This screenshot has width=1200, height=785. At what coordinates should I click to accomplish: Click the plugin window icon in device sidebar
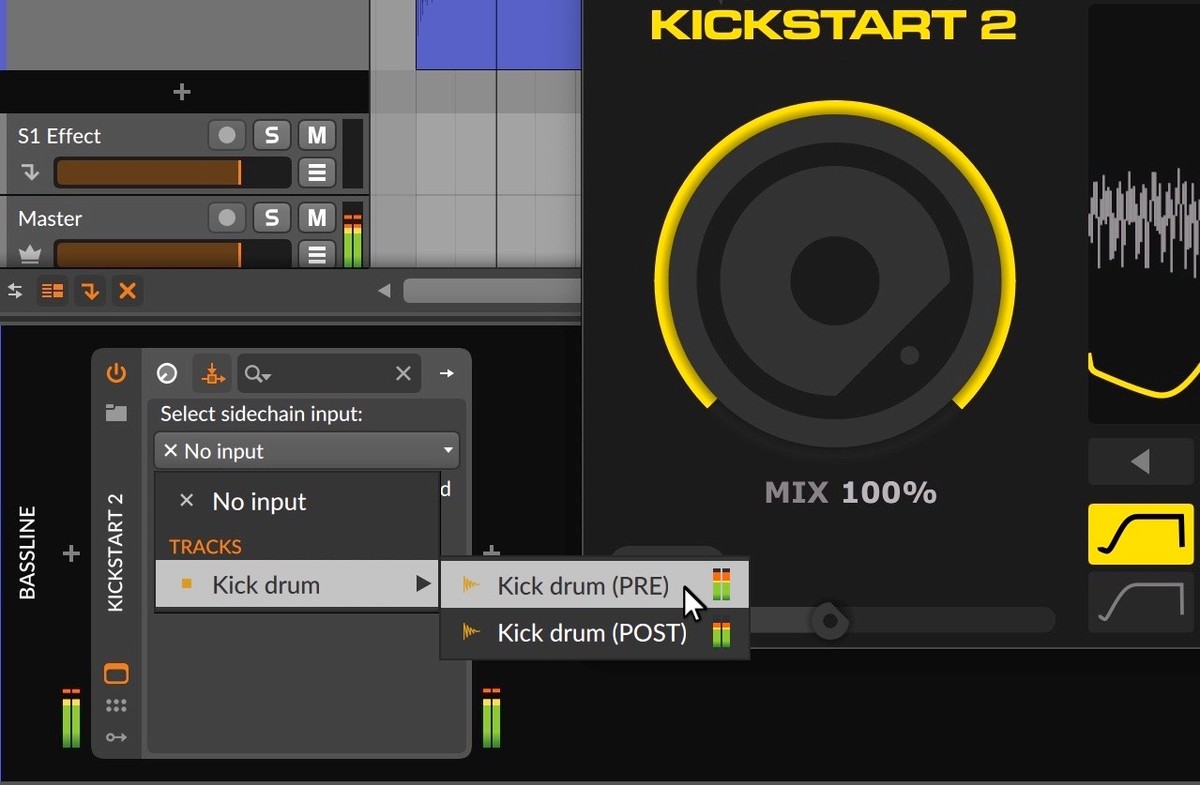click(117, 673)
